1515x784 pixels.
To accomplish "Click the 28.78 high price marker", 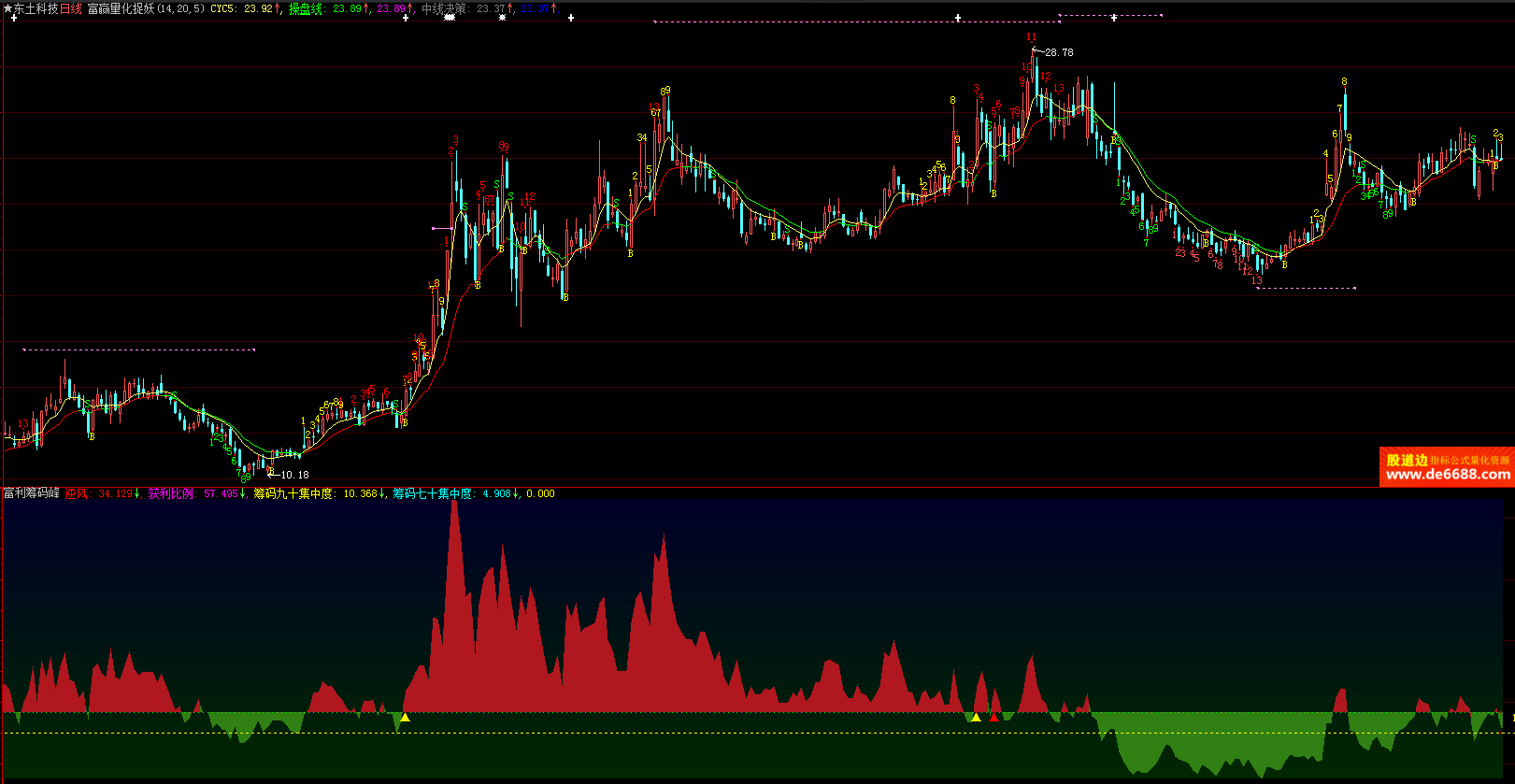I will pyautogui.click(x=1059, y=52).
